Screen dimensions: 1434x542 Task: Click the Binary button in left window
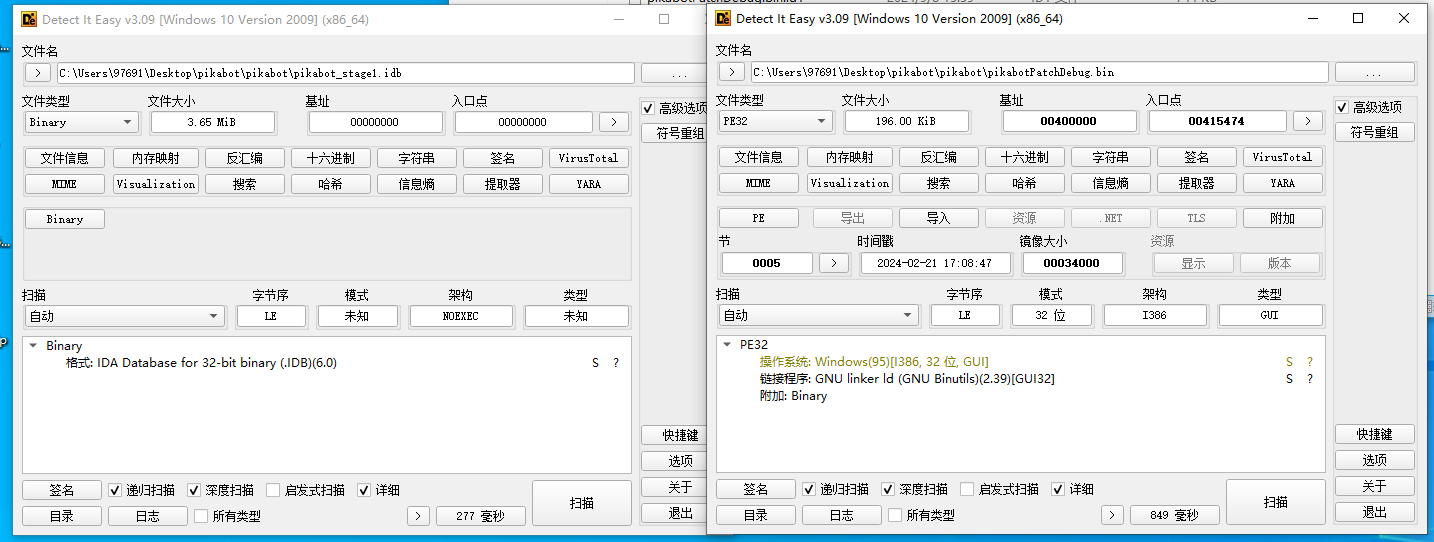click(x=64, y=219)
